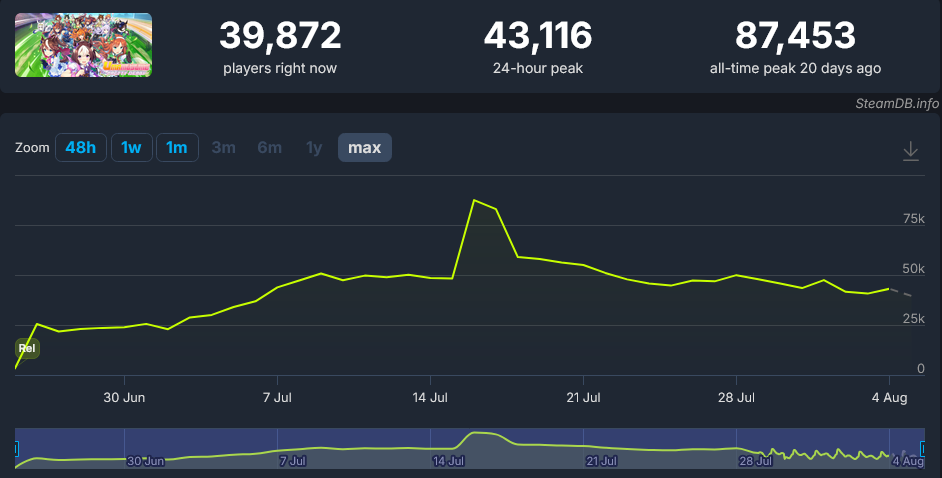Image resolution: width=942 pixels, height=478 pixels.
Task: Click the 25k y-axis label
Action: coord(914,319)
